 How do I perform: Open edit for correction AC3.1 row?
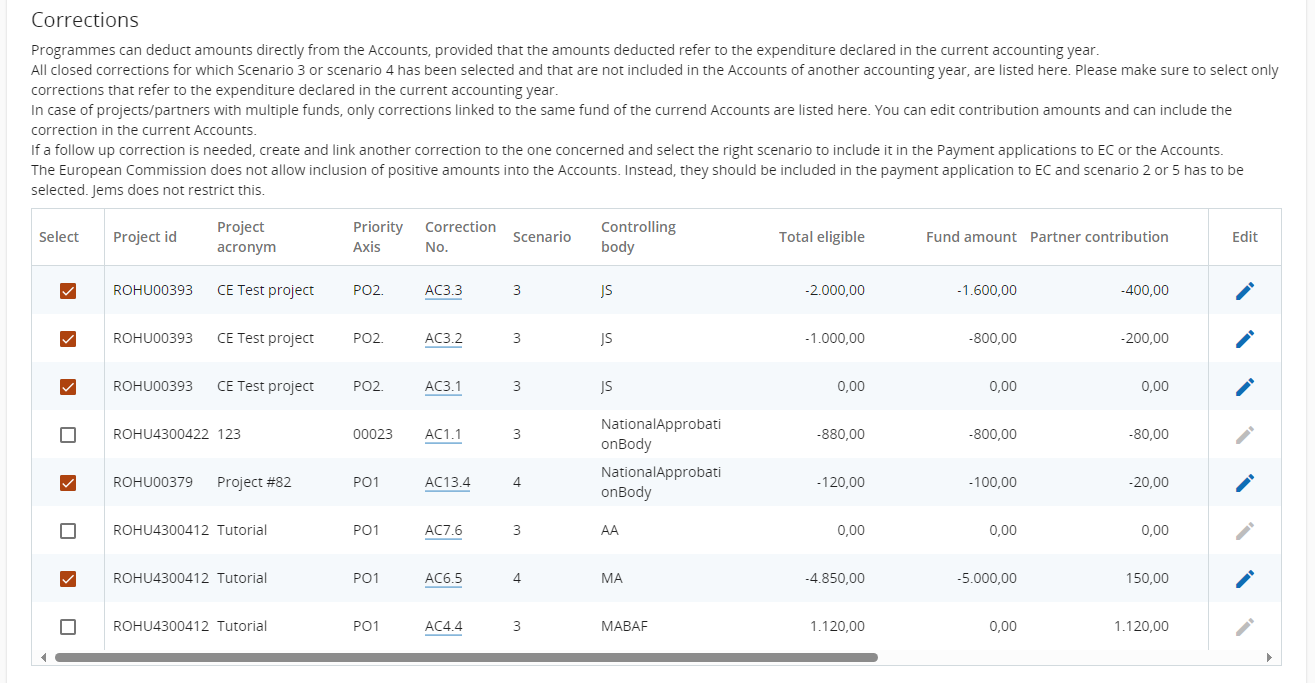1244,387
